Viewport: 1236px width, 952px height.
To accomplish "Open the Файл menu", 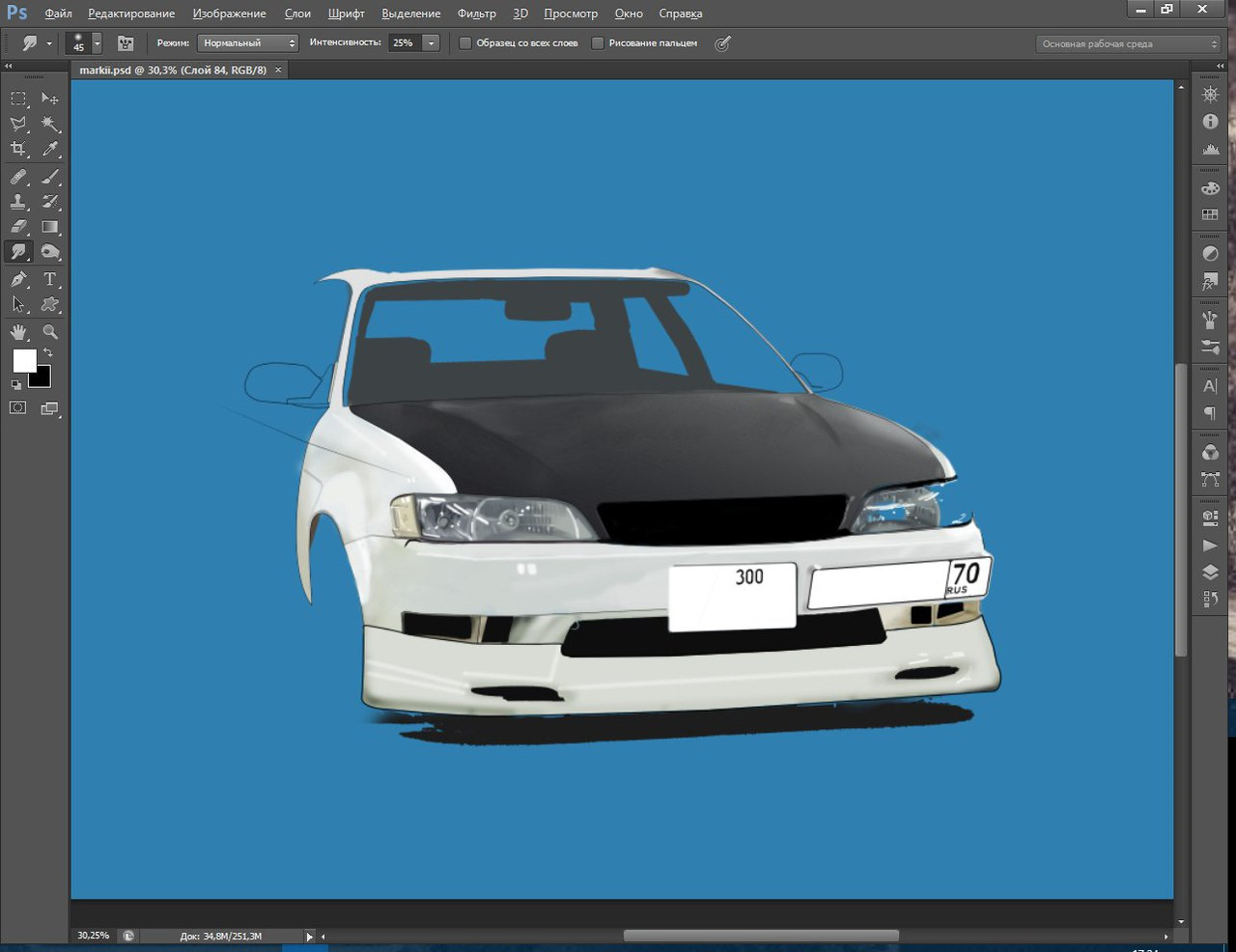I will coord(58,14).
